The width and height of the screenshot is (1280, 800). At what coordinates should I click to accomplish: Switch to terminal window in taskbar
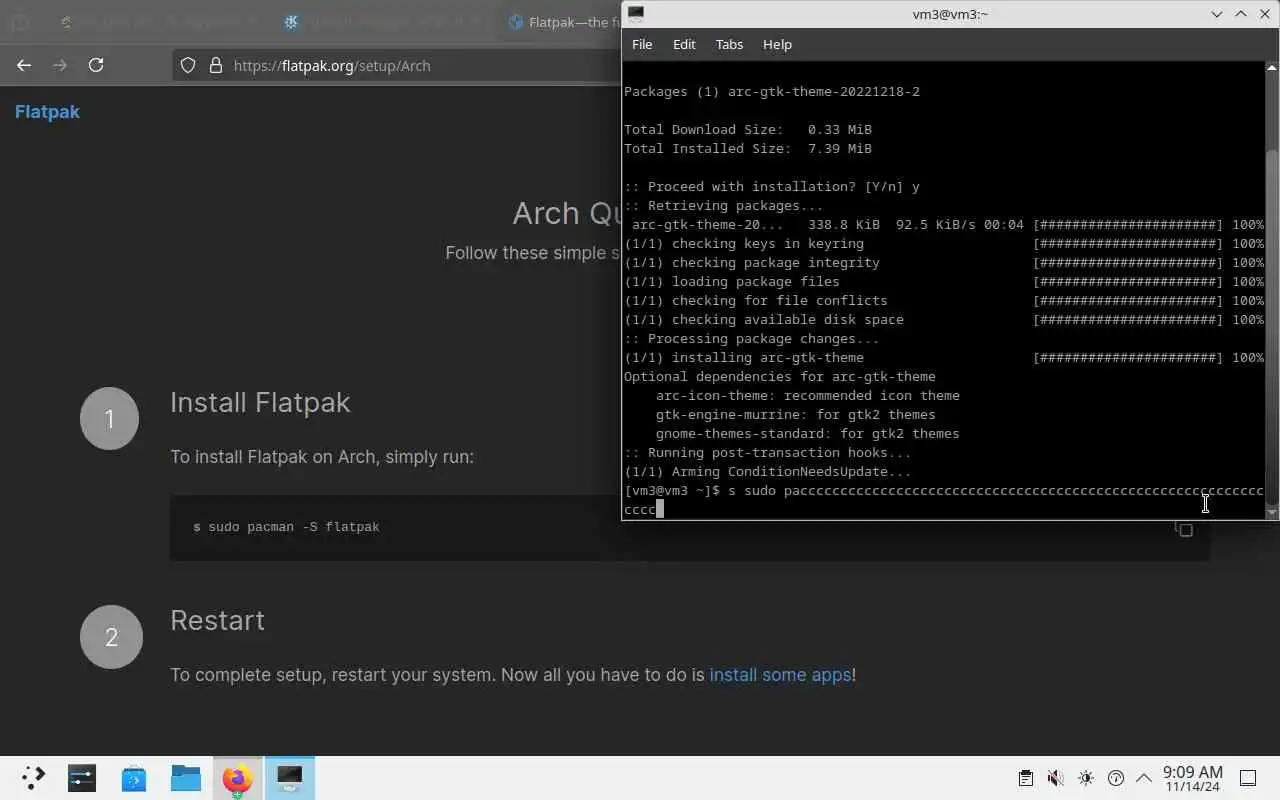point(290,778)
